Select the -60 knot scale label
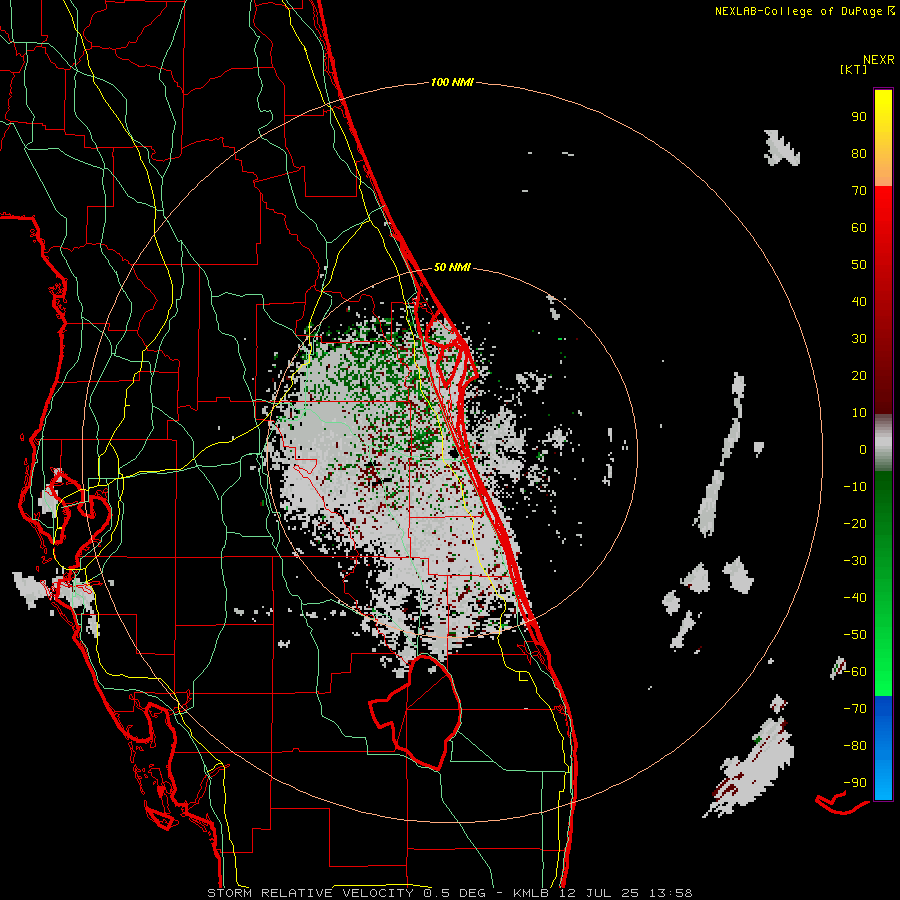The width and height of the screenshot is (900, 900). [855, 672]
